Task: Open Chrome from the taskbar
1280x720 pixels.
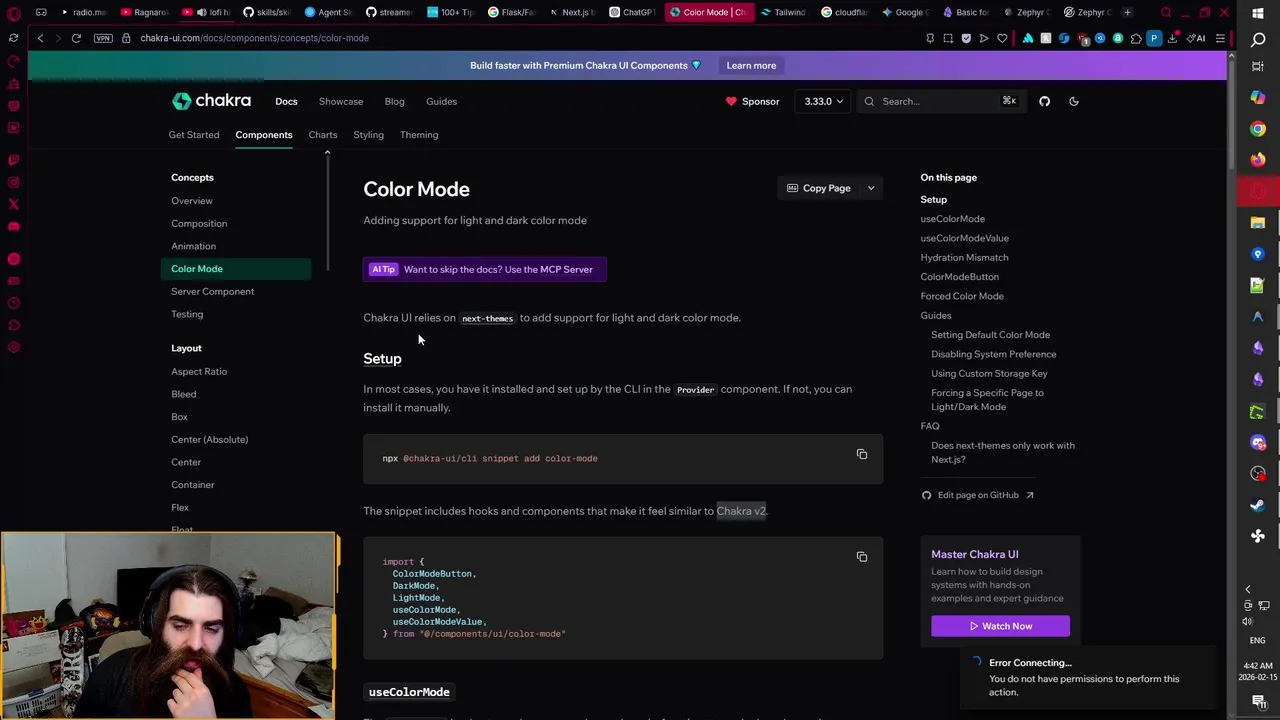Action: coord(1258,128)
